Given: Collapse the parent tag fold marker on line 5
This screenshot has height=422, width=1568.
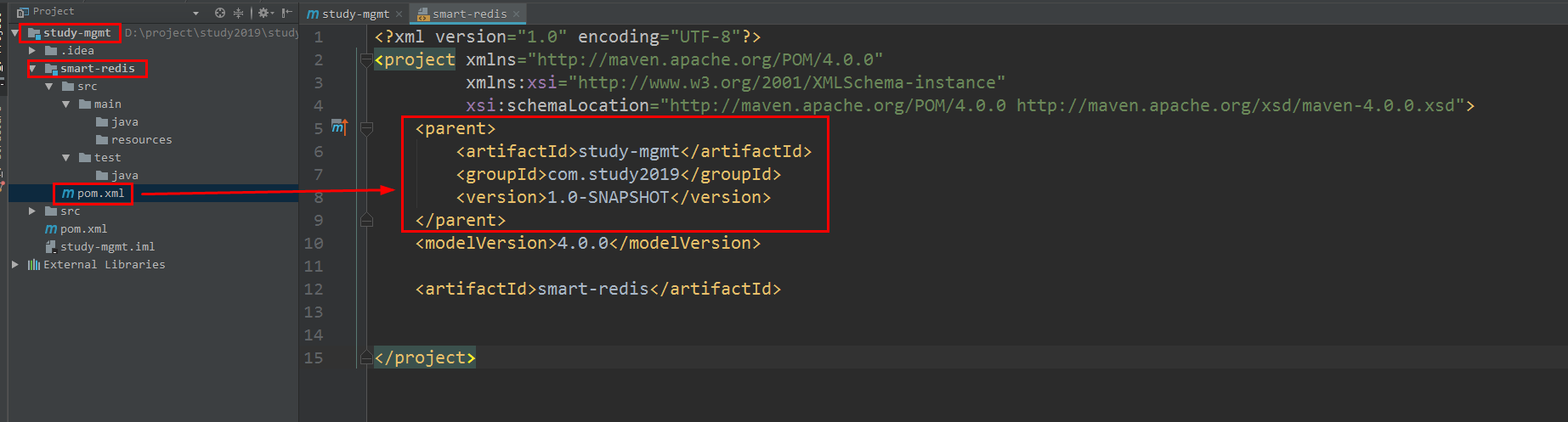Looking at the screenshot, I should (x=366, y=128).
